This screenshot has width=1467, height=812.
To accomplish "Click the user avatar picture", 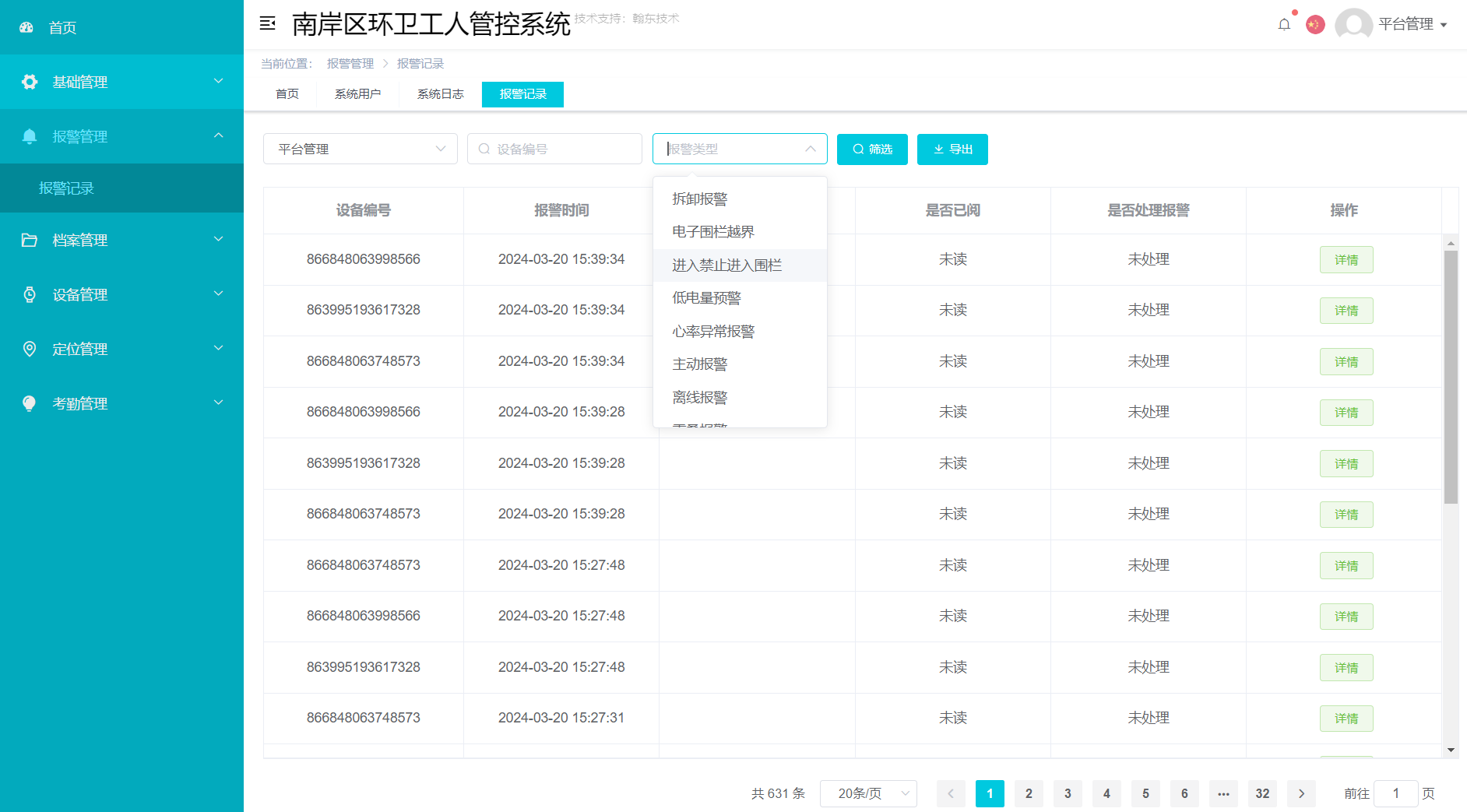I will tap(1353, 24).
